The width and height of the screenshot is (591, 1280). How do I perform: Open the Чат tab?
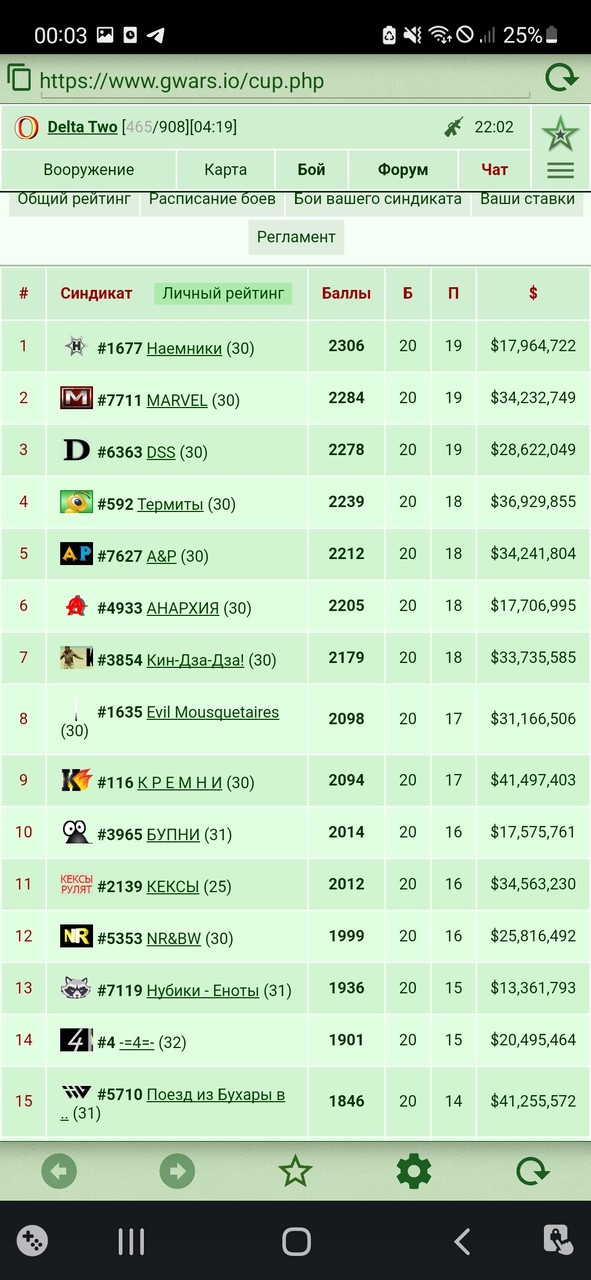pyautogui.click(x=494, y=169)
